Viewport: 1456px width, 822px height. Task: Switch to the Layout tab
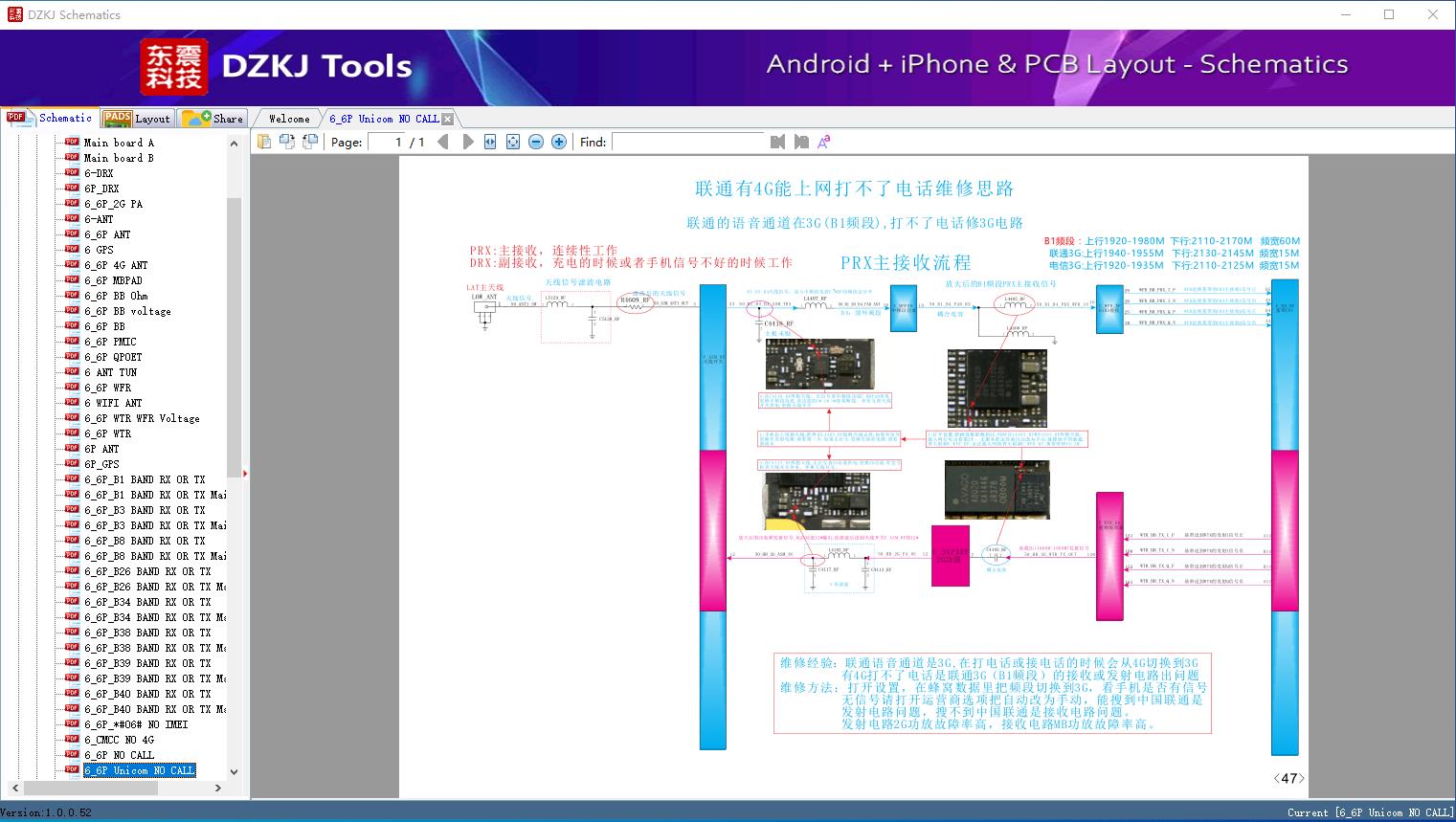click(137, 119)
